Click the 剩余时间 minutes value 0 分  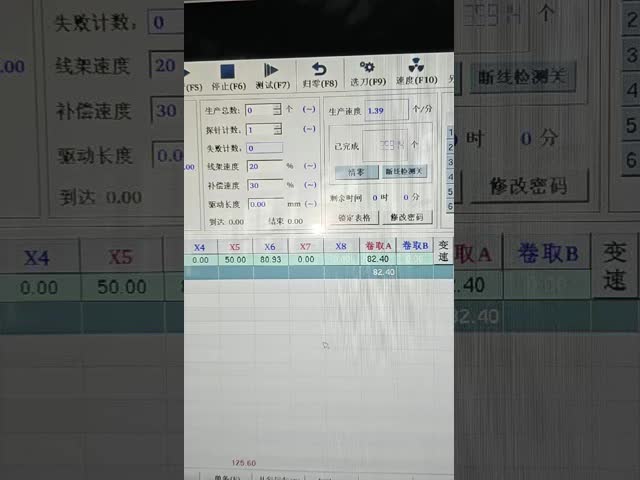point(411,197)
